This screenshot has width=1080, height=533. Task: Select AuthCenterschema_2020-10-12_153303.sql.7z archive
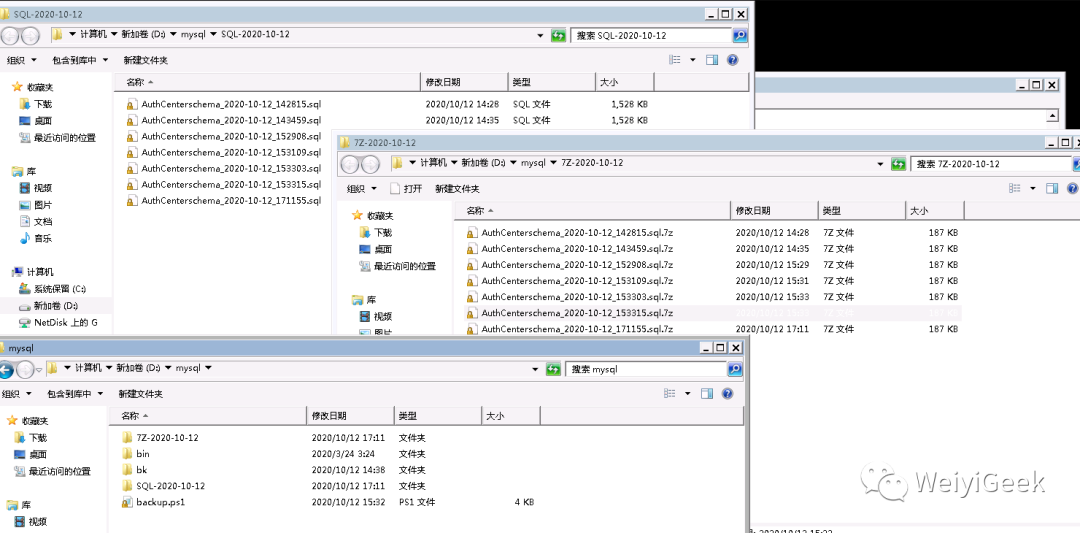point(570,297)
